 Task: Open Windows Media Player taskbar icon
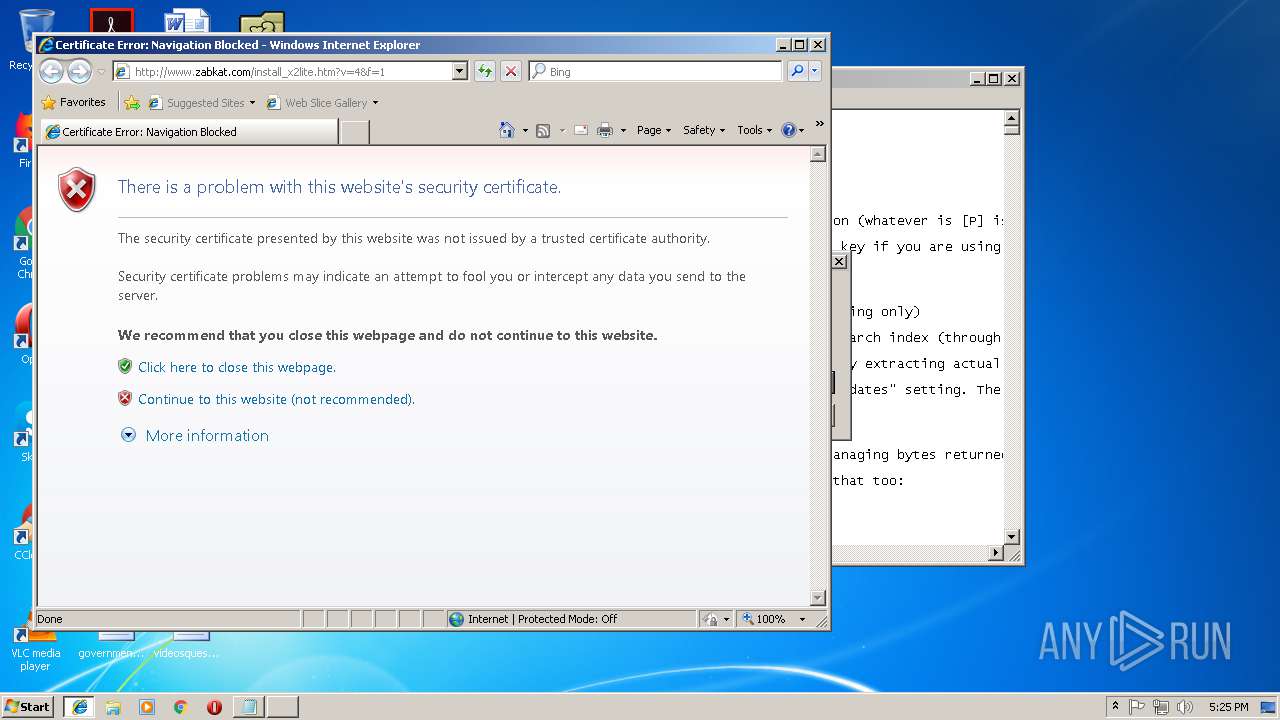click(147, 706)
